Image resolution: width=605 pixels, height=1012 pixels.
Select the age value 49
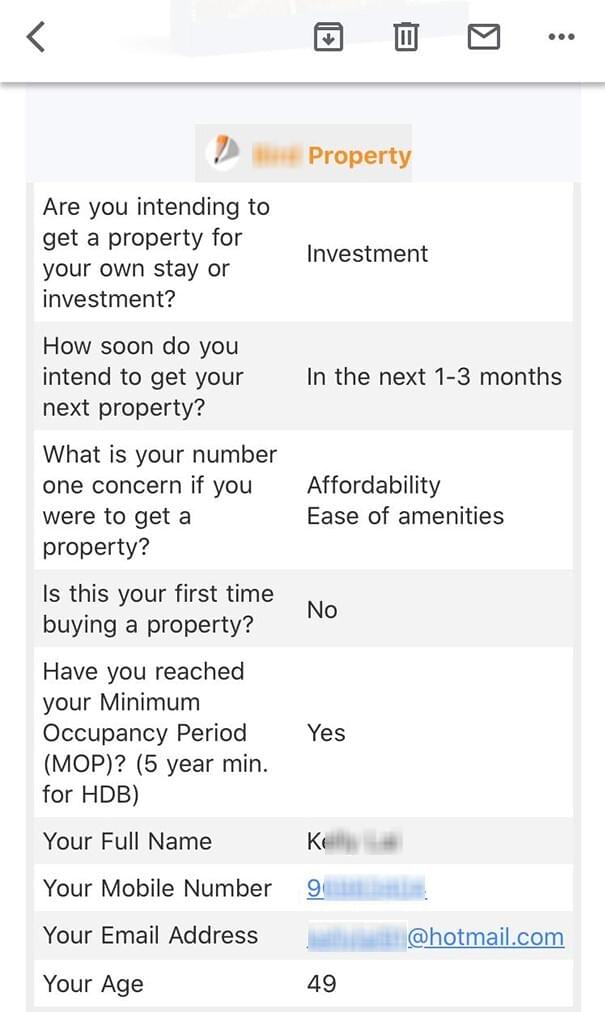(321, 983)
